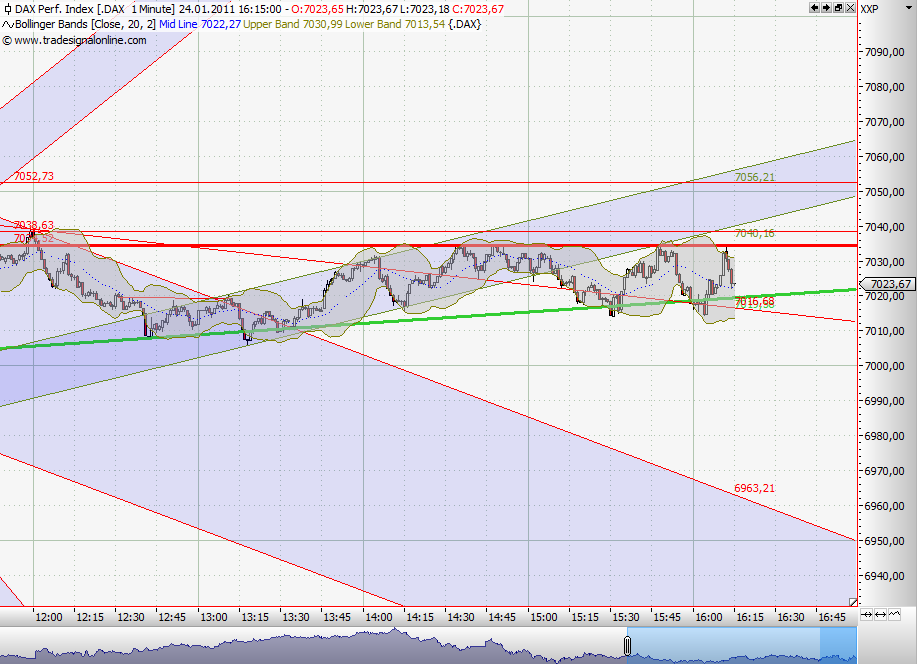917x664 pixels.
Task: Open the XXP symbol dropdown
Action: (909, 7)
